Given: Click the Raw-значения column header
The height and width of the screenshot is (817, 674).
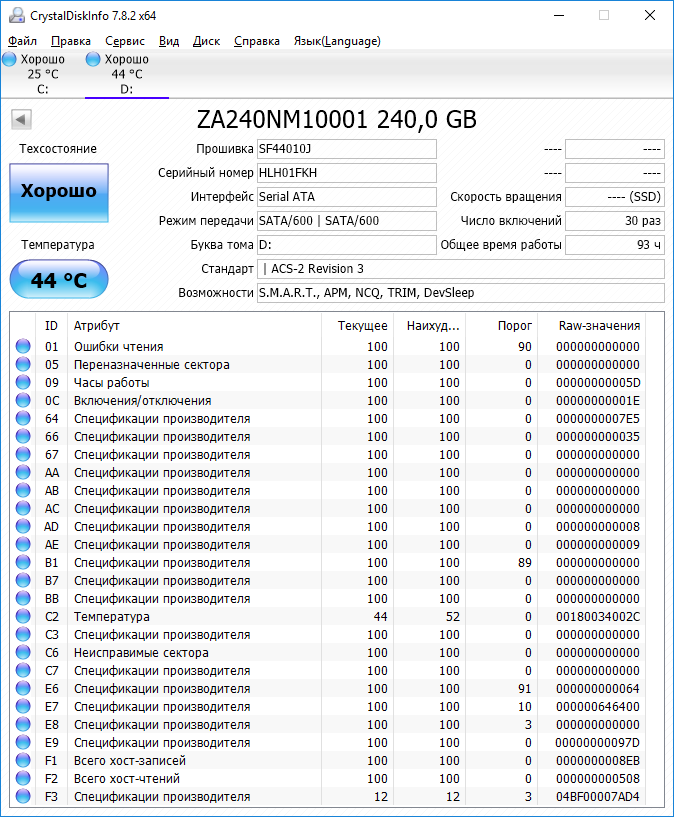Looking at the screenshot, I should (592, 326).
